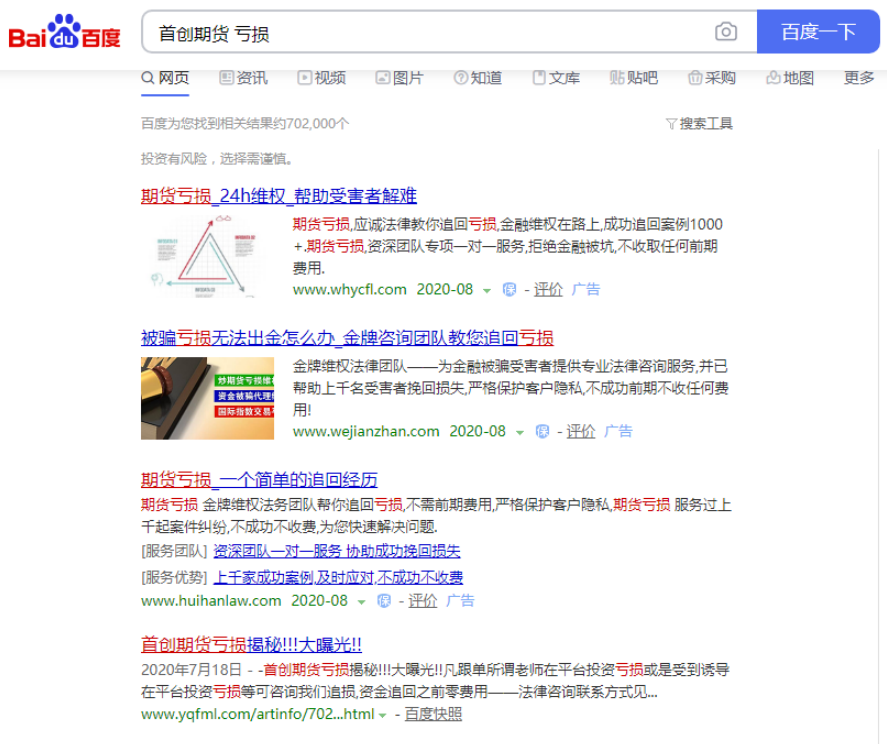Click the date 2020年7月18日
Viewport: 887px width, 744px height.
pyautogui.click(x=191, y=670)
